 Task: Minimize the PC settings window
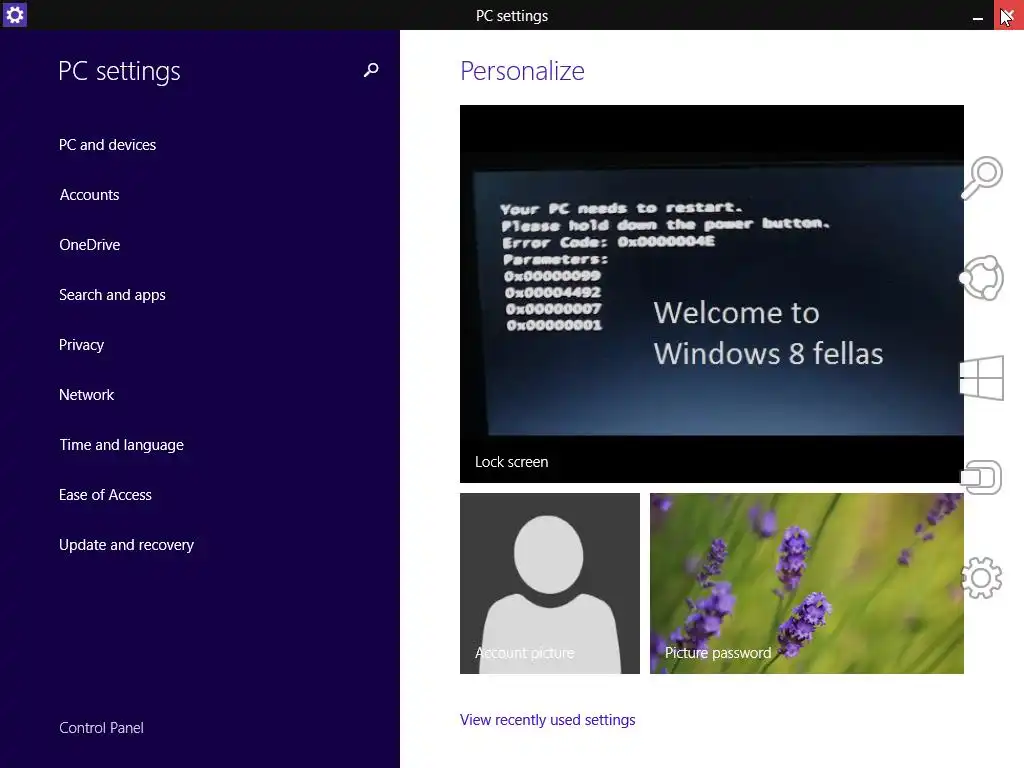click(x=978, y=16)
